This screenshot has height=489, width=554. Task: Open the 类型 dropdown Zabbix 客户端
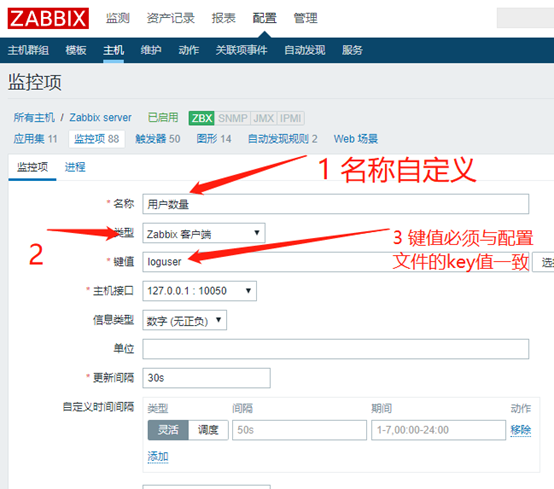click(x=204, y=233)
